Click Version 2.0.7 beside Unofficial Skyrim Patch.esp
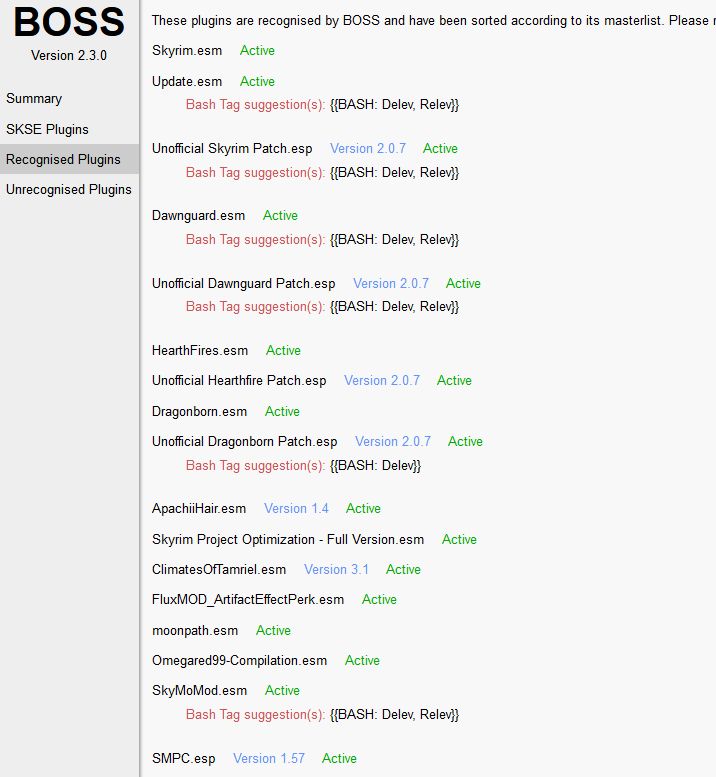This screenshot has width=716, height=777. pos(368,149)
